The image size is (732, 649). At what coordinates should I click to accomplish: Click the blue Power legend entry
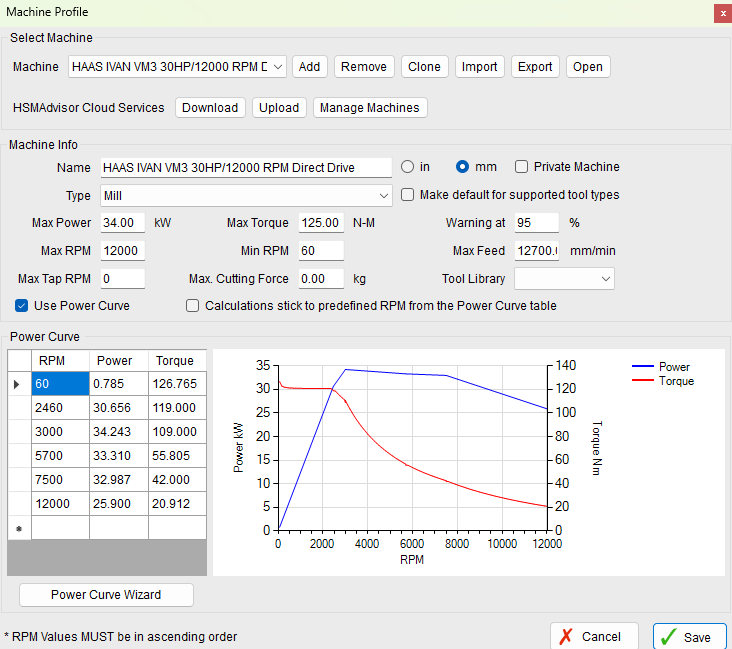coord(662,367)
